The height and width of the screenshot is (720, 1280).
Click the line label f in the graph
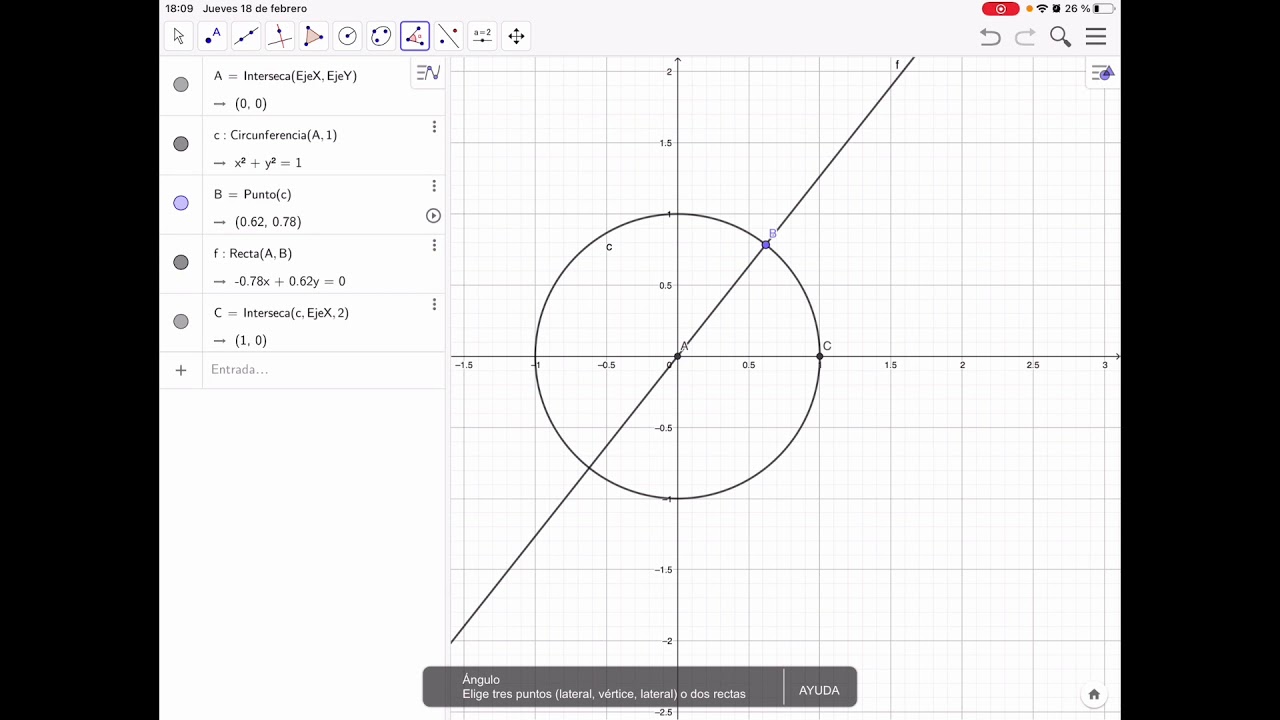pyautogui.click(x=897, y=65)
